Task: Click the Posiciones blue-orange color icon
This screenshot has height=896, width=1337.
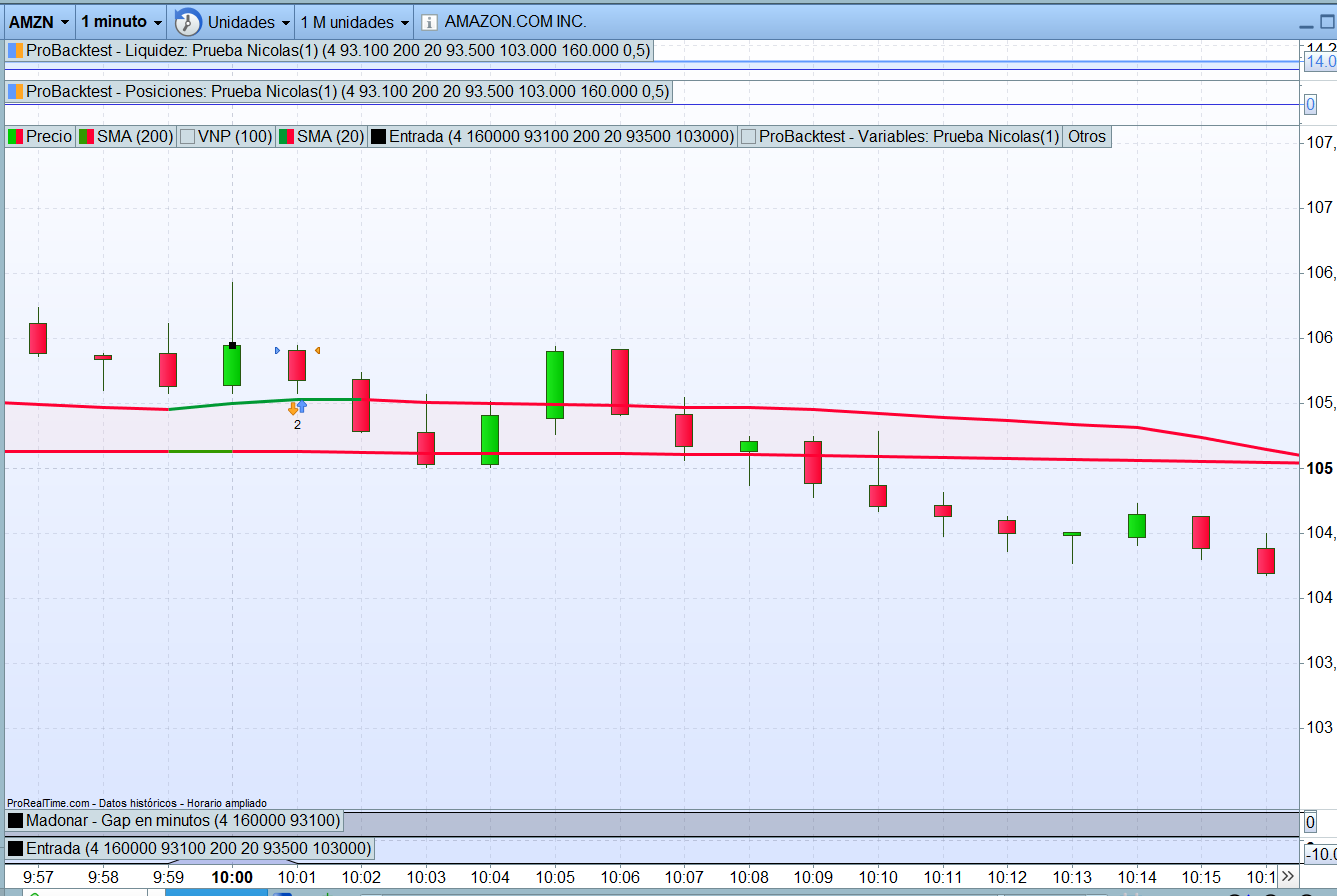Action: coord(15,92)
